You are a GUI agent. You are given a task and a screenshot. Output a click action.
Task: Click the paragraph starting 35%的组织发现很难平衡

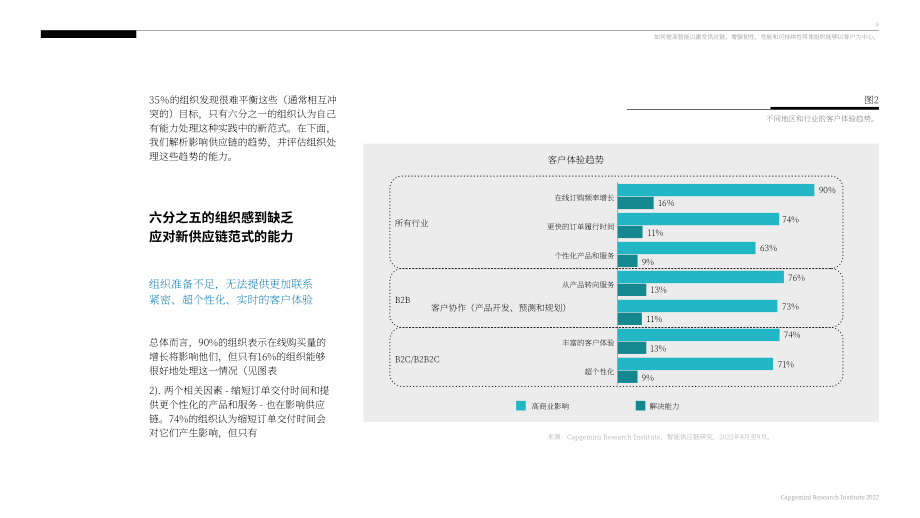click(x=243, y=128)
